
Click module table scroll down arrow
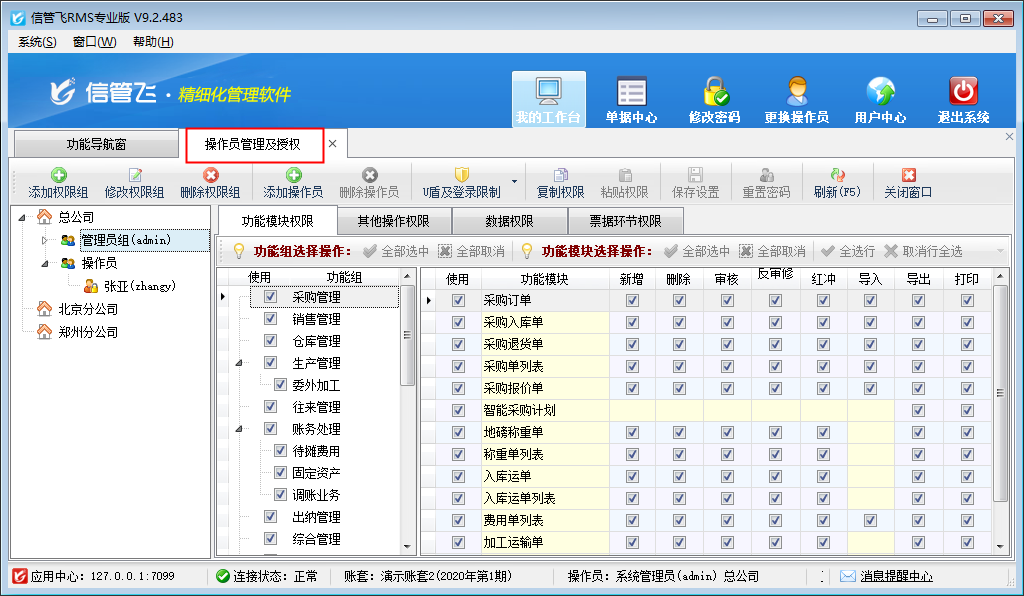pyautogui.click(x=1000, y=546)
